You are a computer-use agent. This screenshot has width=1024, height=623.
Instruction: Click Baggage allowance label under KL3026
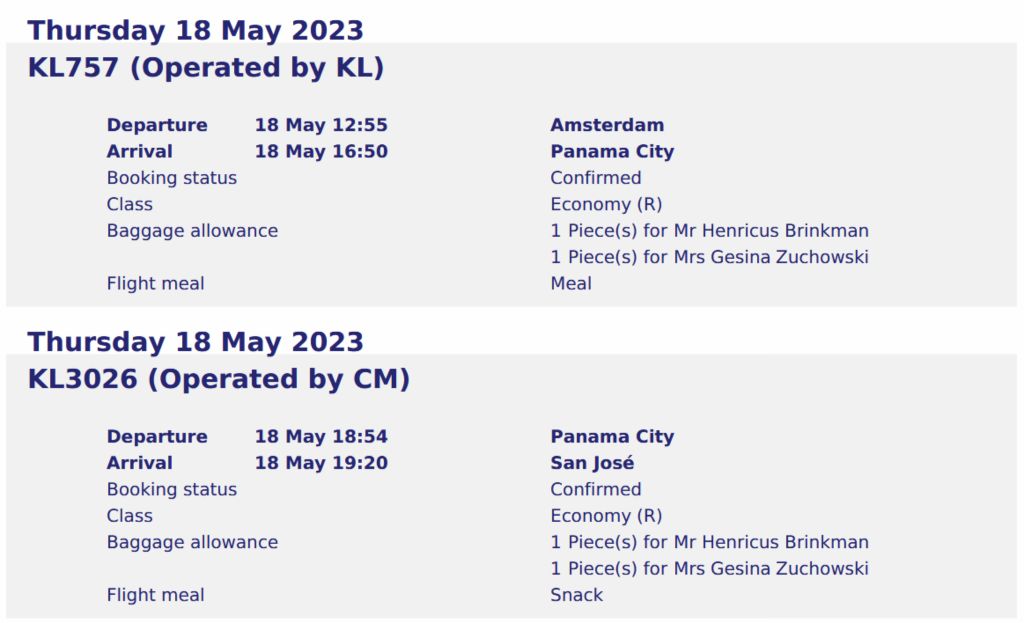click(192, 543)
